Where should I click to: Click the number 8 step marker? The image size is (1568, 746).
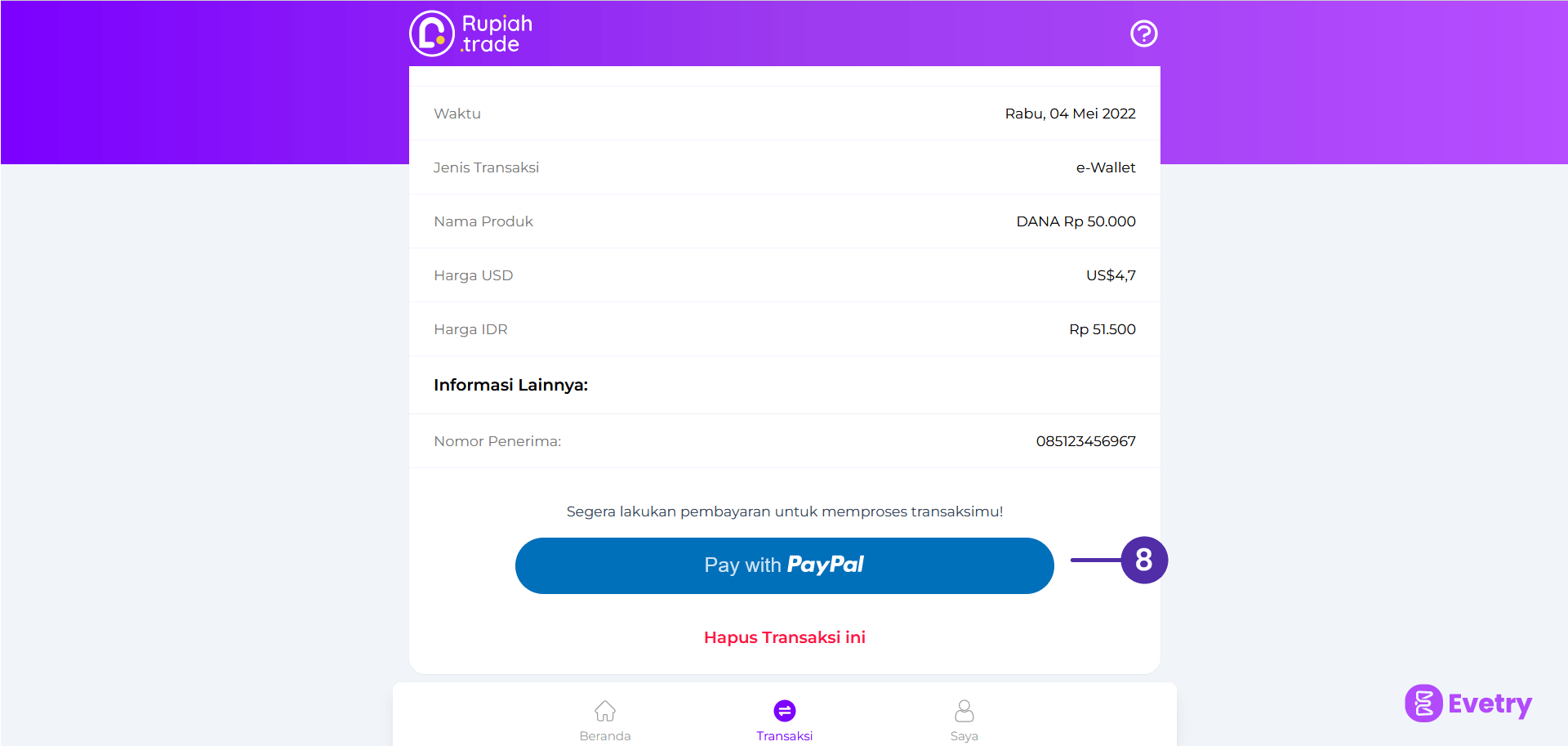1144,561
